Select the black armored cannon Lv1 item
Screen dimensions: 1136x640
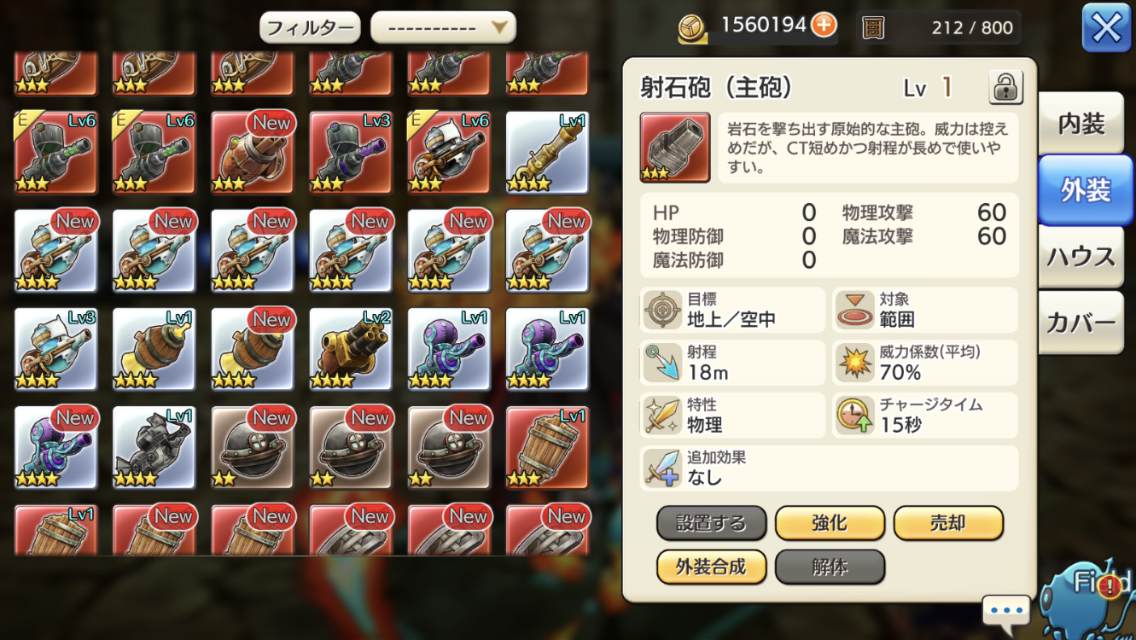pos(154,447)
